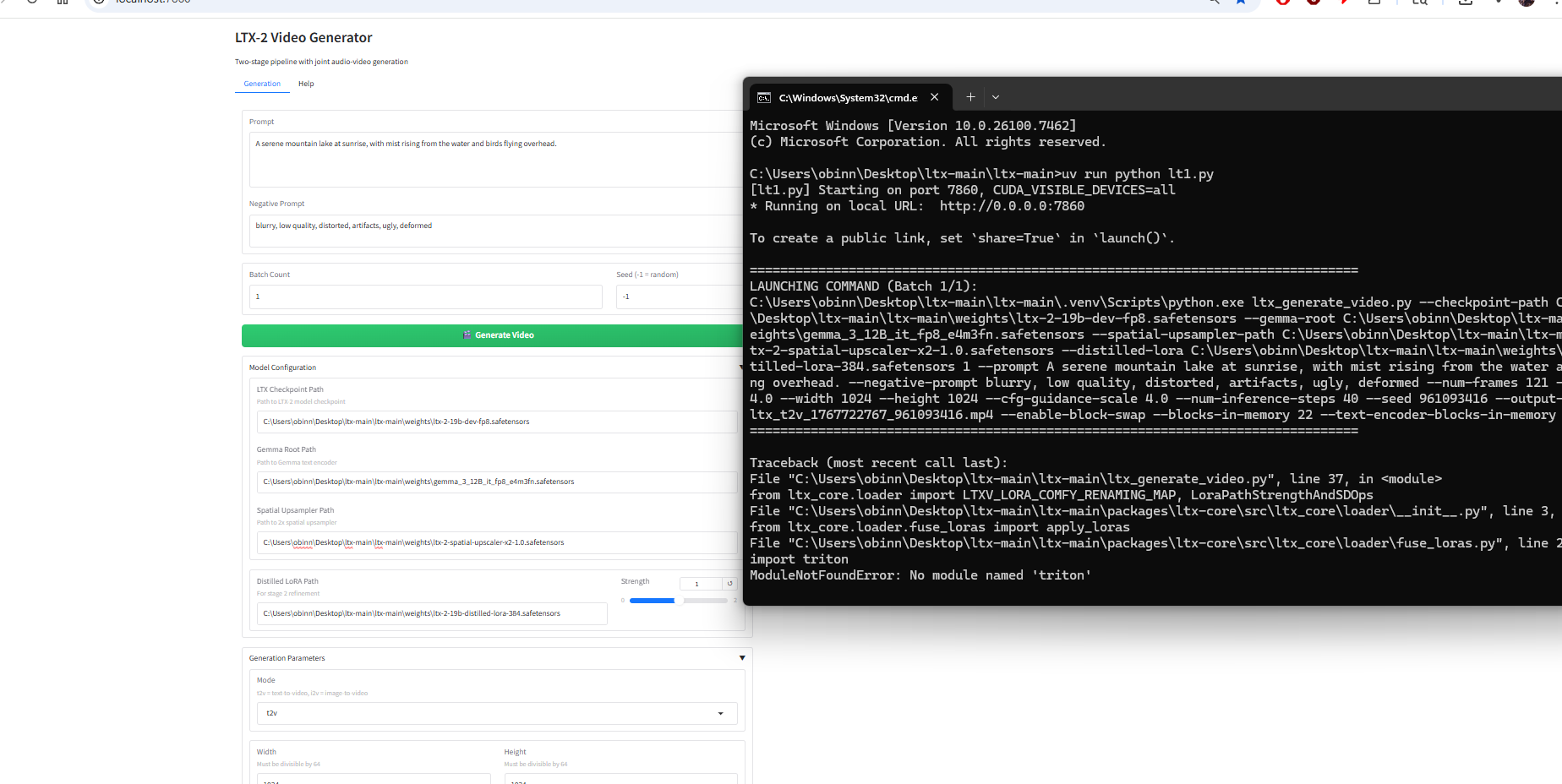Screen dimensions: 1562x784
Task: Click the cmd icon on the terminal tab
Action: 764,98
